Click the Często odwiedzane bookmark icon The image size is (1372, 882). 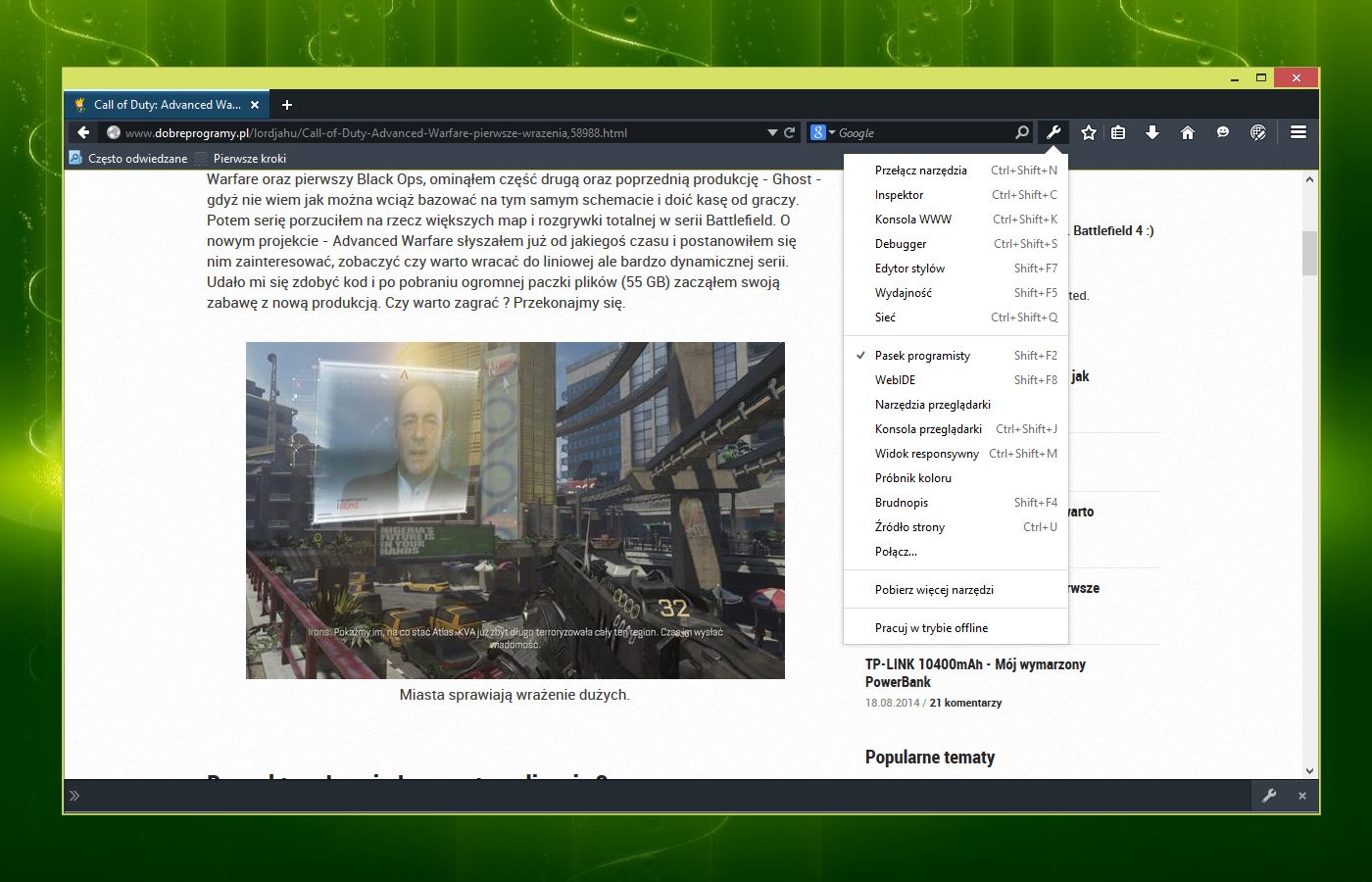point(75,158)
